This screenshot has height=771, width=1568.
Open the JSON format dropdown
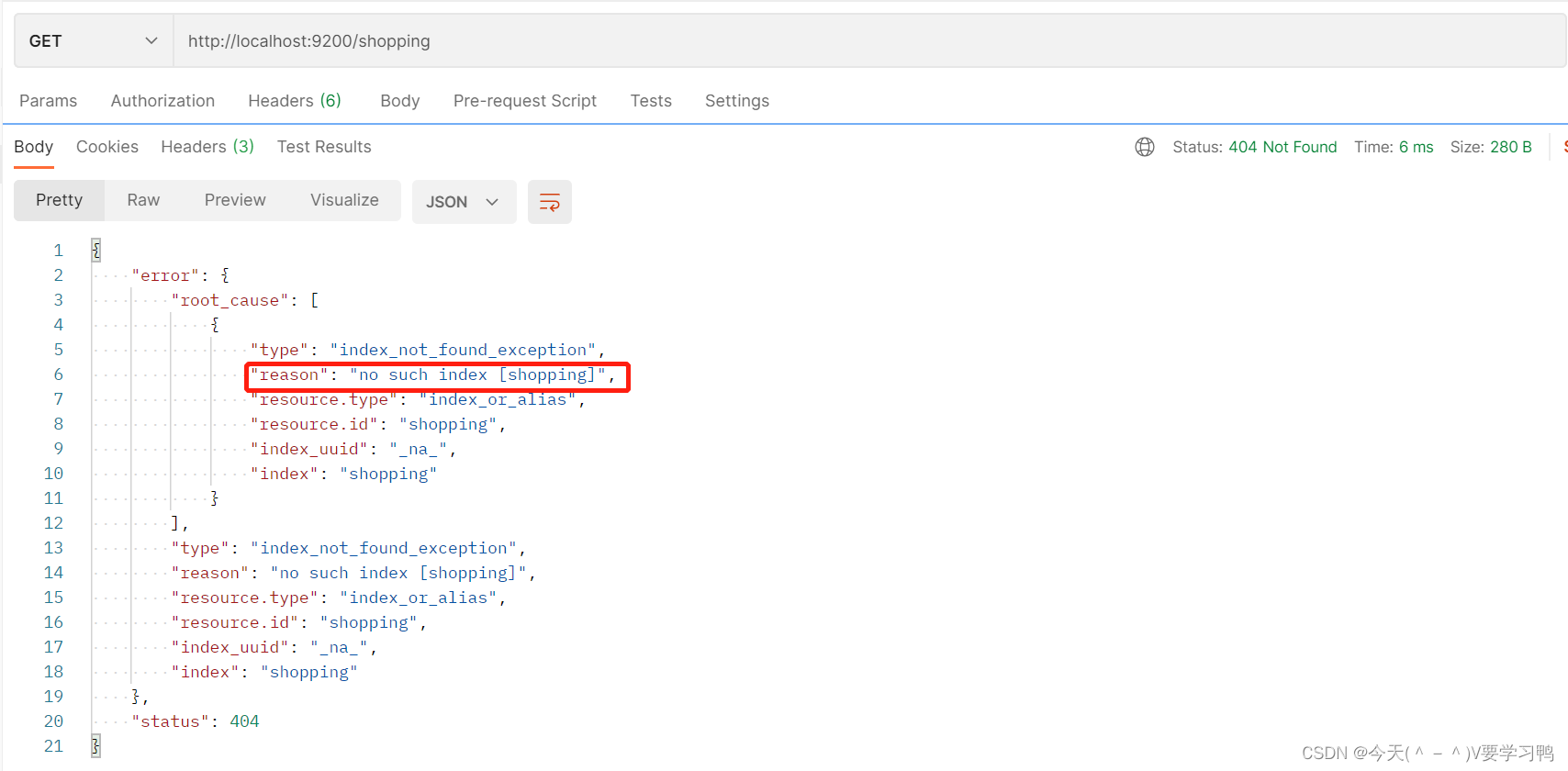[465, 202]
